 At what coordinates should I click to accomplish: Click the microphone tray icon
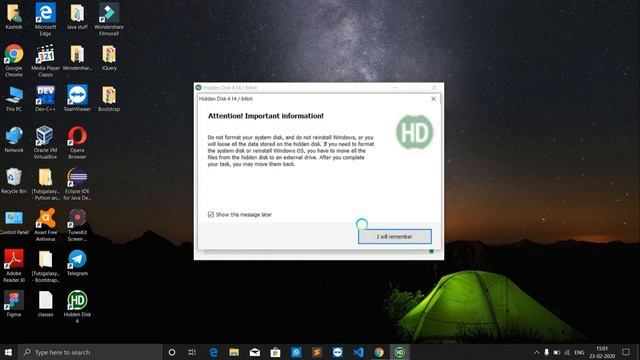pos(546,352)
